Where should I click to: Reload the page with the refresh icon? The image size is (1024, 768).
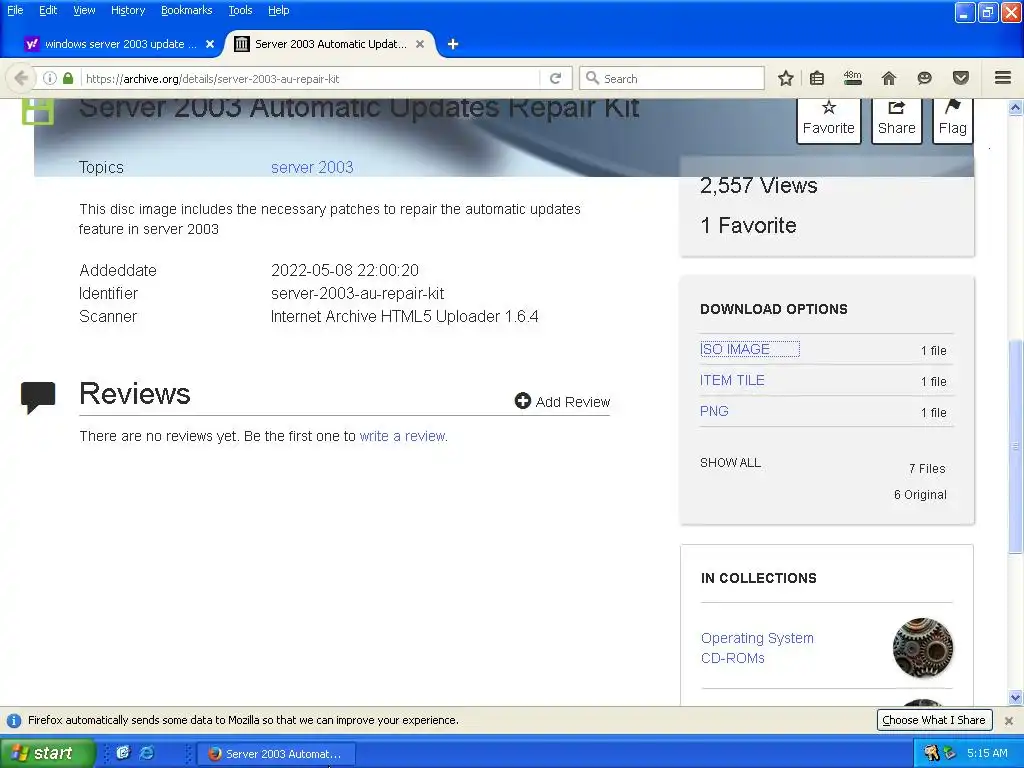(x=556, y=78)
